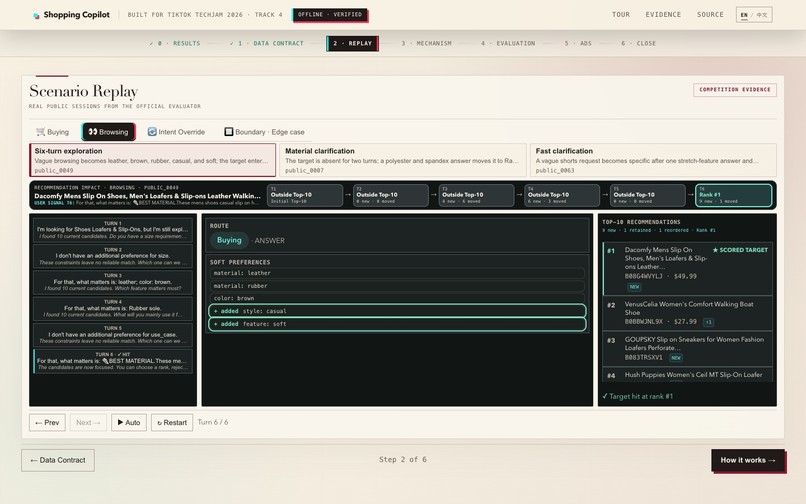The width and height of the screenshot is (806, 504).
Task: Select step 2 · REPLAY
Action: click(x=353, y=44)
